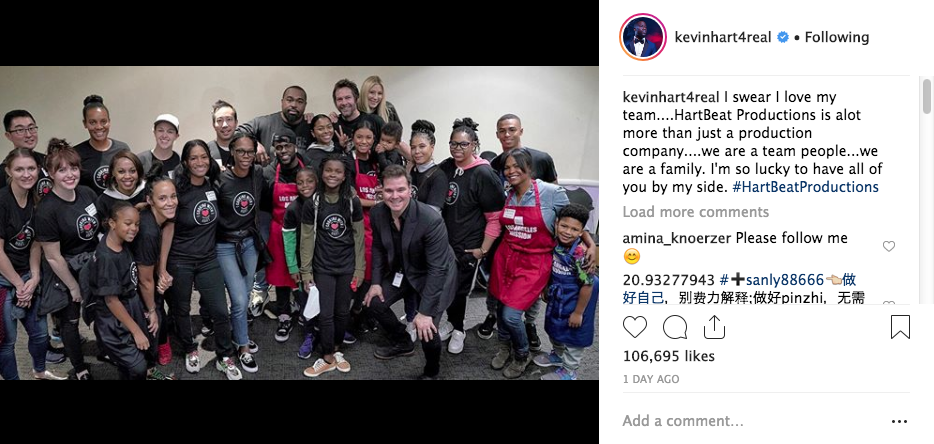This screenshot has height=444, width=934.
Task: Save post with bookmark icon
Action: click(x=900, y=327)
